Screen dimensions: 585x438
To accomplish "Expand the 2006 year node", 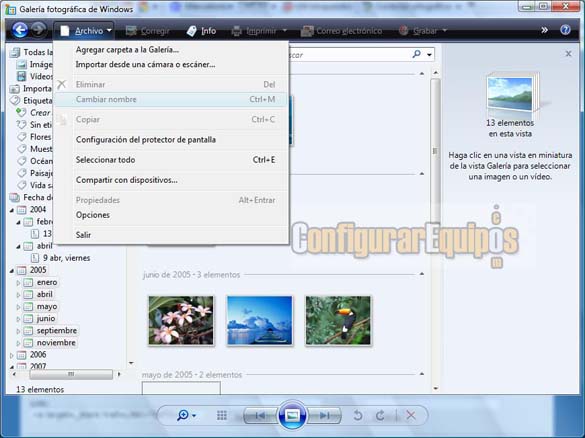I will 12,355.
